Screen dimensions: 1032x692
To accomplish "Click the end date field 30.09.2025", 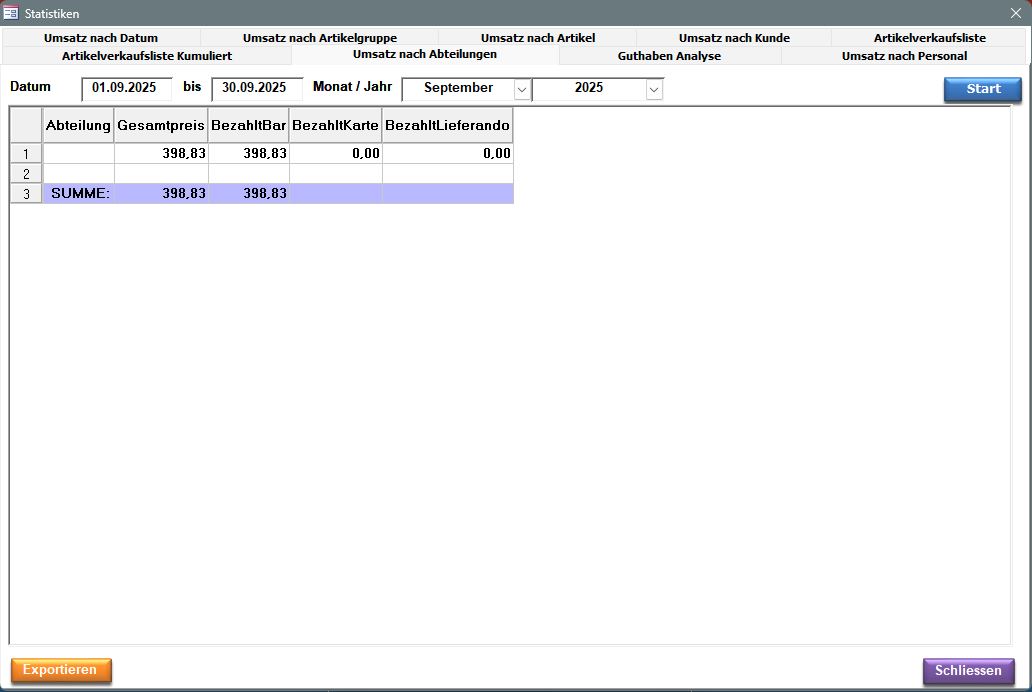I will pyautogui.click(x=257, y=88).
